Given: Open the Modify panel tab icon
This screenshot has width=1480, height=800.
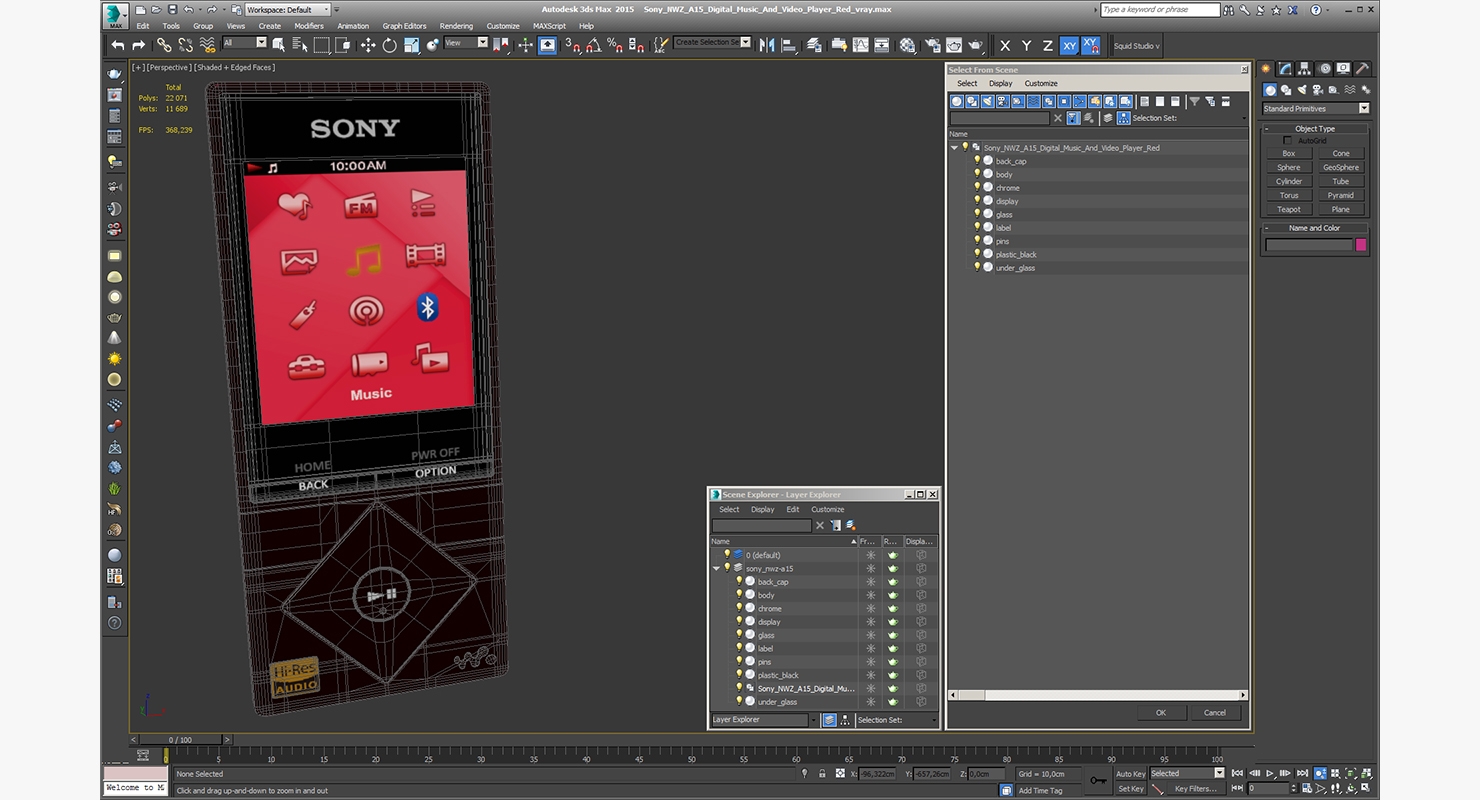Looking at the screenshot, I should 1287,69.
